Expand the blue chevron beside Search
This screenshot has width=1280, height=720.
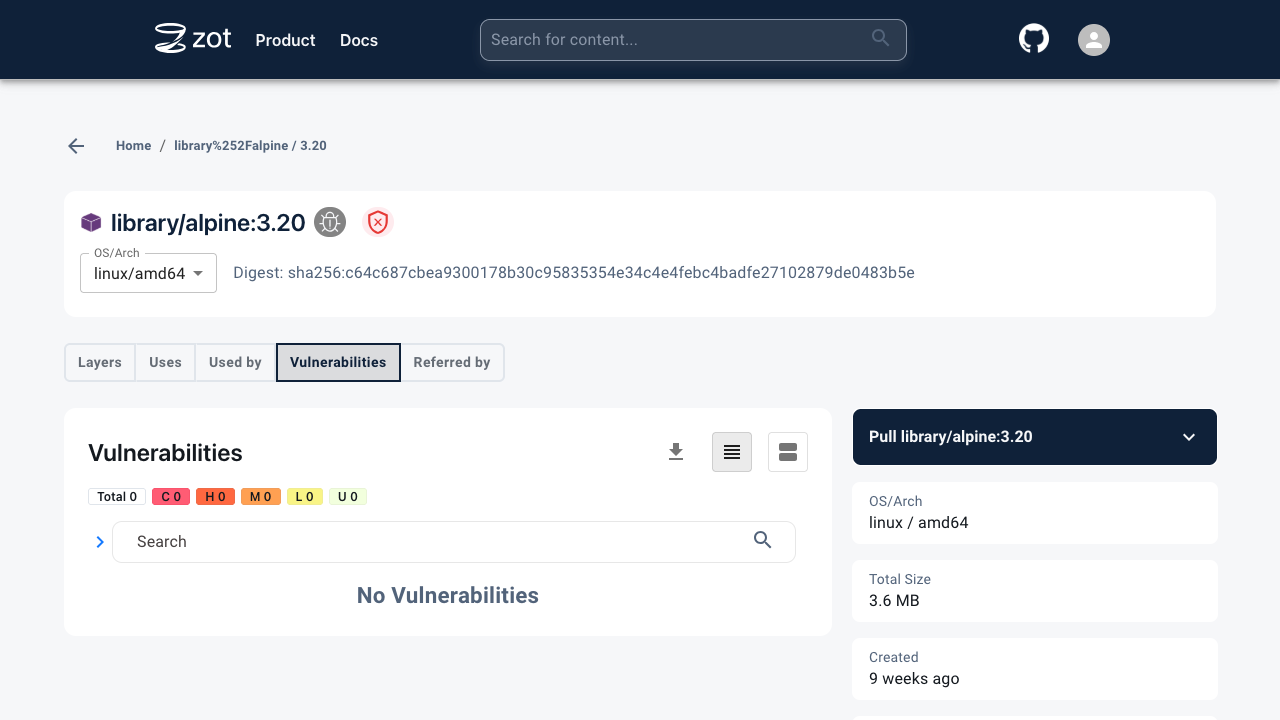100,542
